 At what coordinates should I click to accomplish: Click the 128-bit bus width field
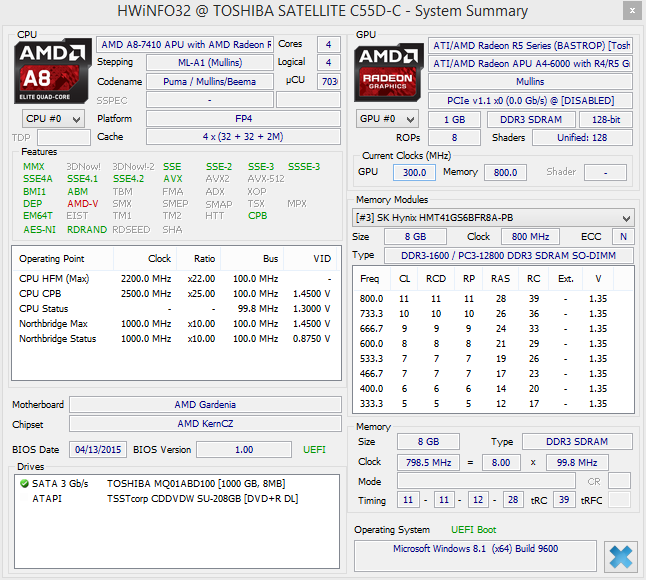606,119
